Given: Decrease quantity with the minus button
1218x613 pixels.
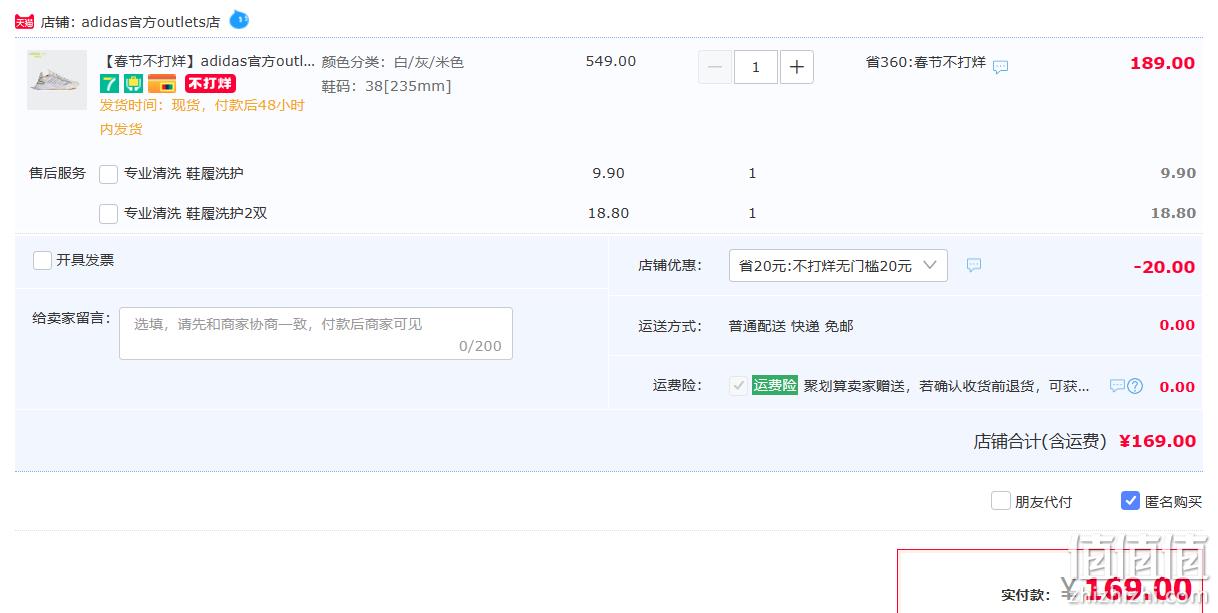Looking at the screenshot, I should click(715, 67).
